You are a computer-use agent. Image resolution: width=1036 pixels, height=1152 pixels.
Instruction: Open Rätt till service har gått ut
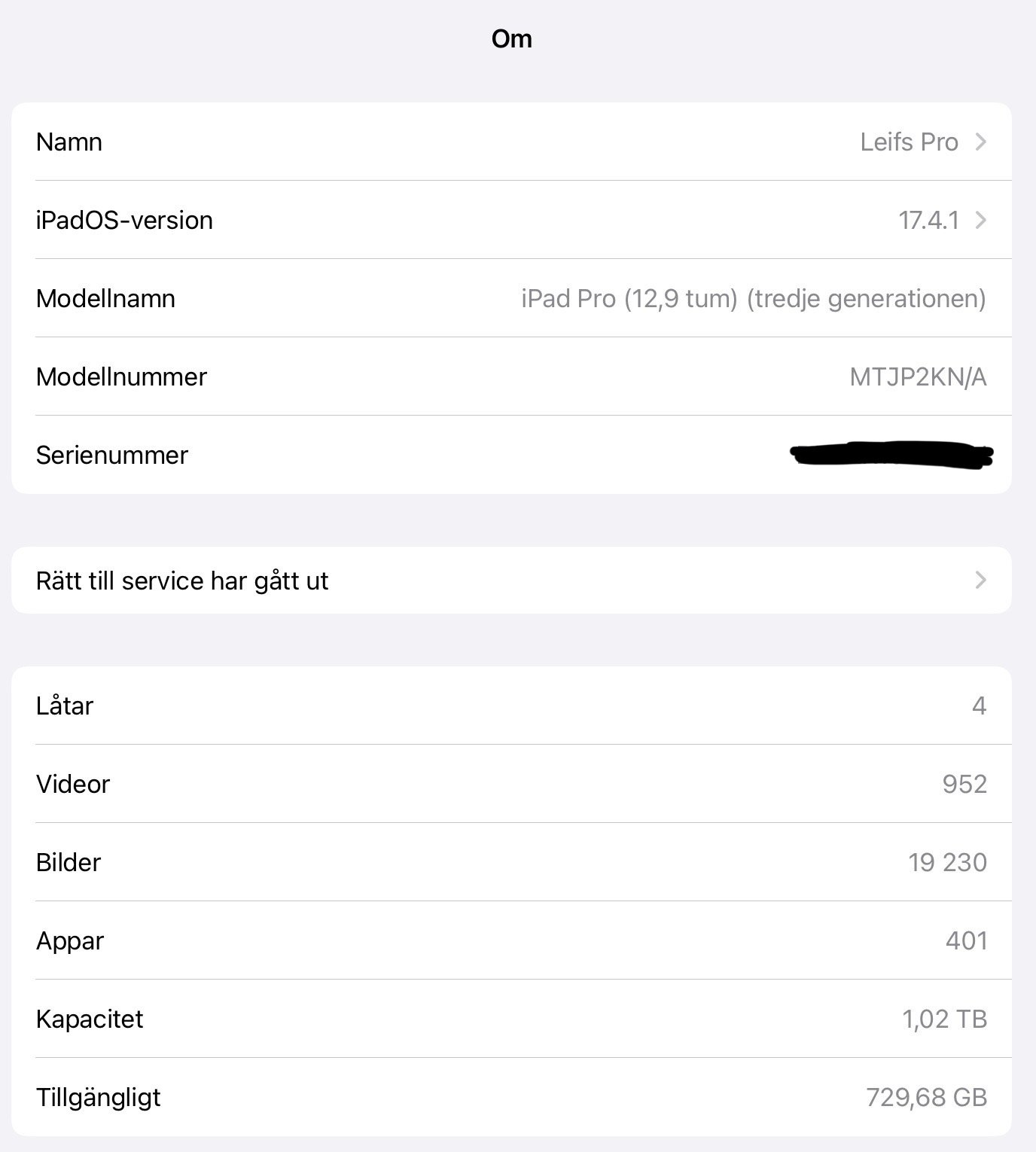[x=511, y=580]
